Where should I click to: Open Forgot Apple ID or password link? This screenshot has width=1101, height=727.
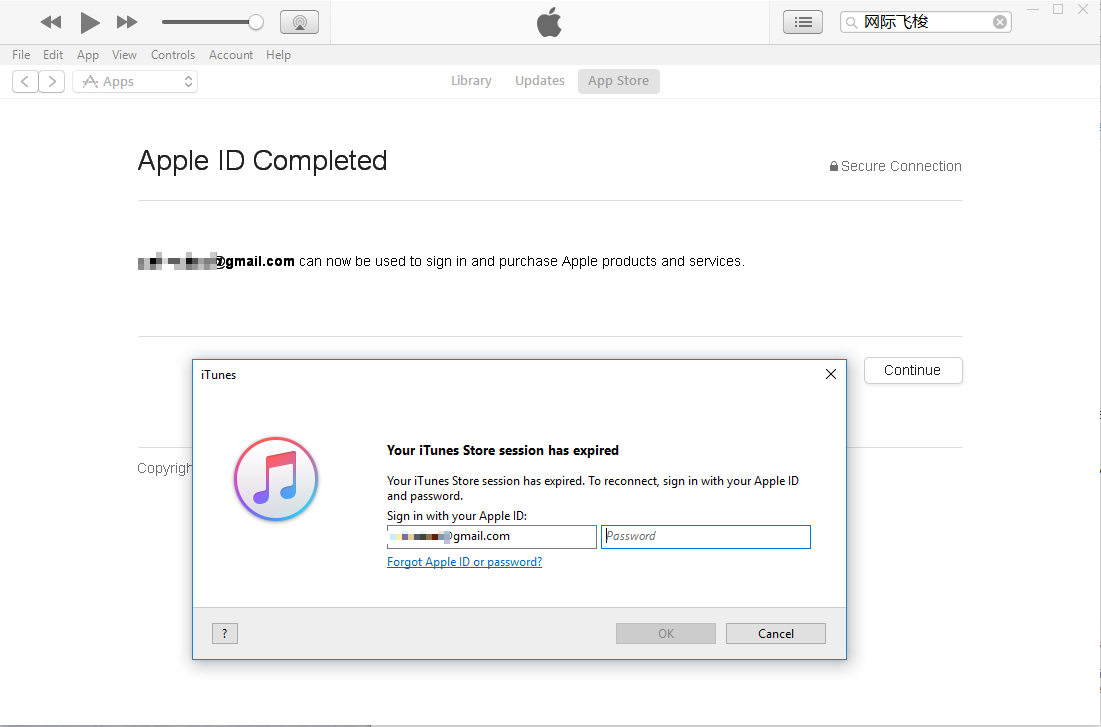coord(464,562)
